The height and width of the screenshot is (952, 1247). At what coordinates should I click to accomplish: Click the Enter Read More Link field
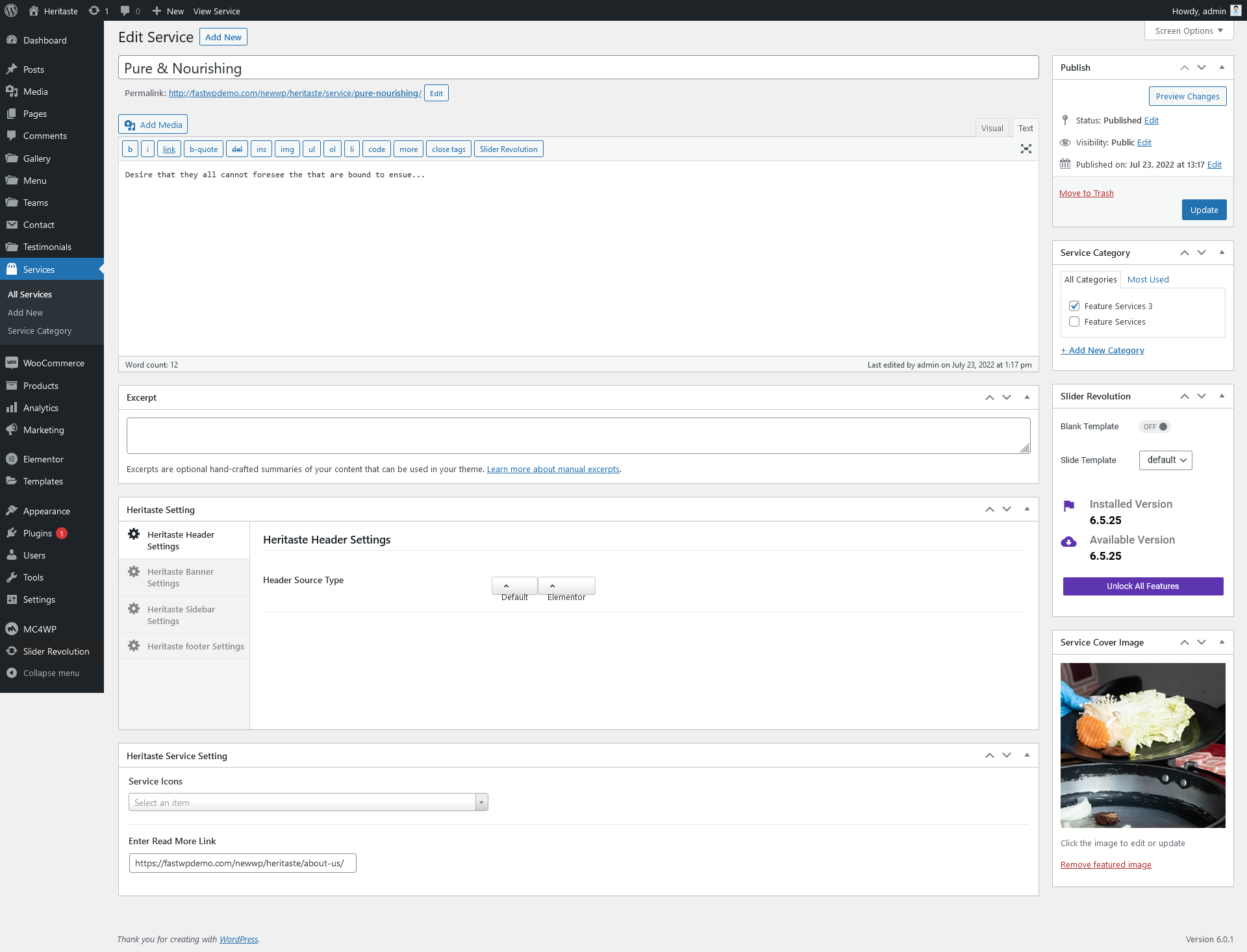[x=242, y=863]
